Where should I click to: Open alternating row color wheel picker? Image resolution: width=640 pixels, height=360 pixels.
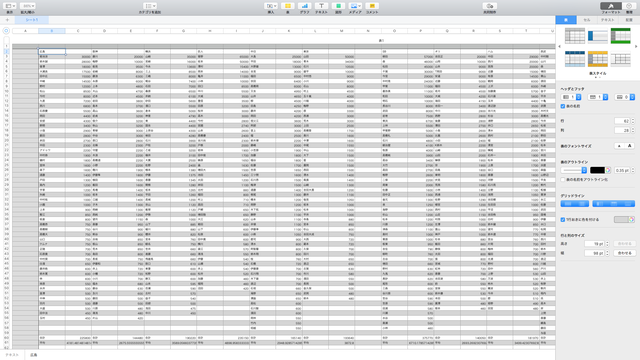631,220
